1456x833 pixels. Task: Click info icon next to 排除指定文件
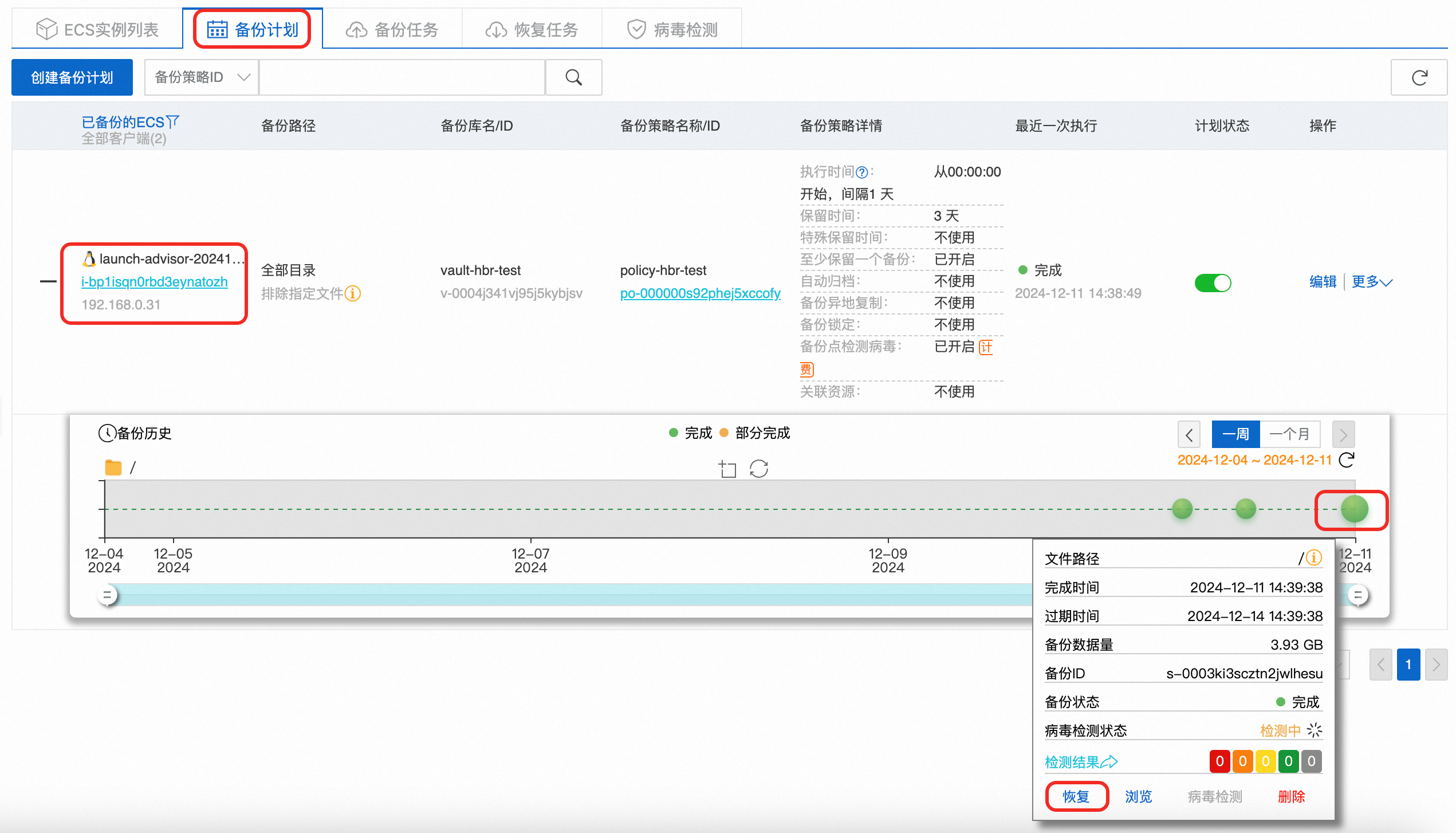pyautogui.click(x=353, y=293)
